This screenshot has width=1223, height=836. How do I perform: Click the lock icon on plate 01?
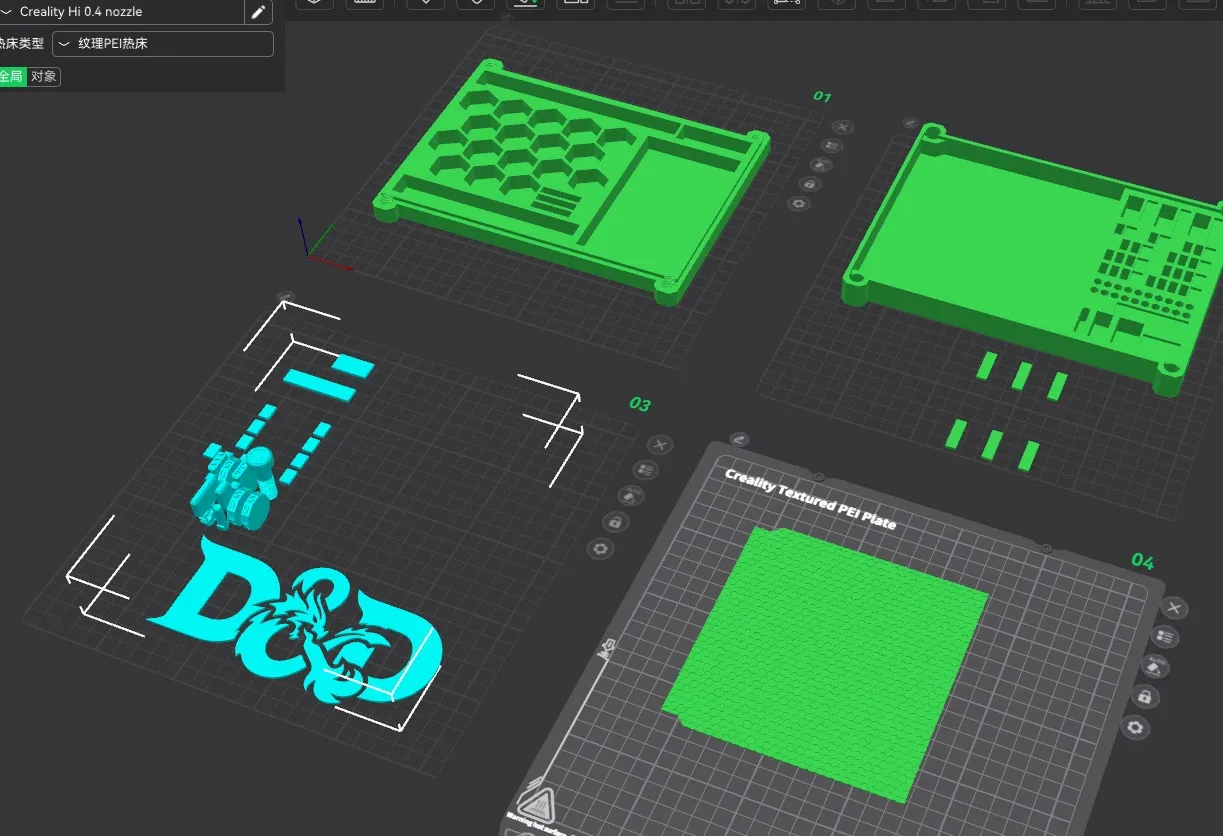point(811,184)
